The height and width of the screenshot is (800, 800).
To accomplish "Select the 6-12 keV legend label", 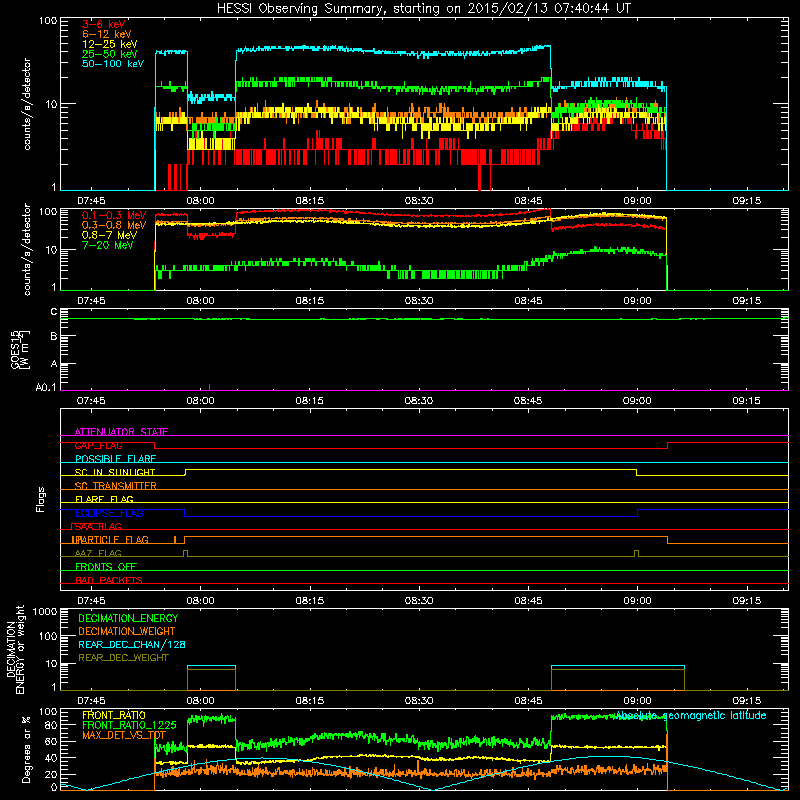I will [x=107, y=34].
